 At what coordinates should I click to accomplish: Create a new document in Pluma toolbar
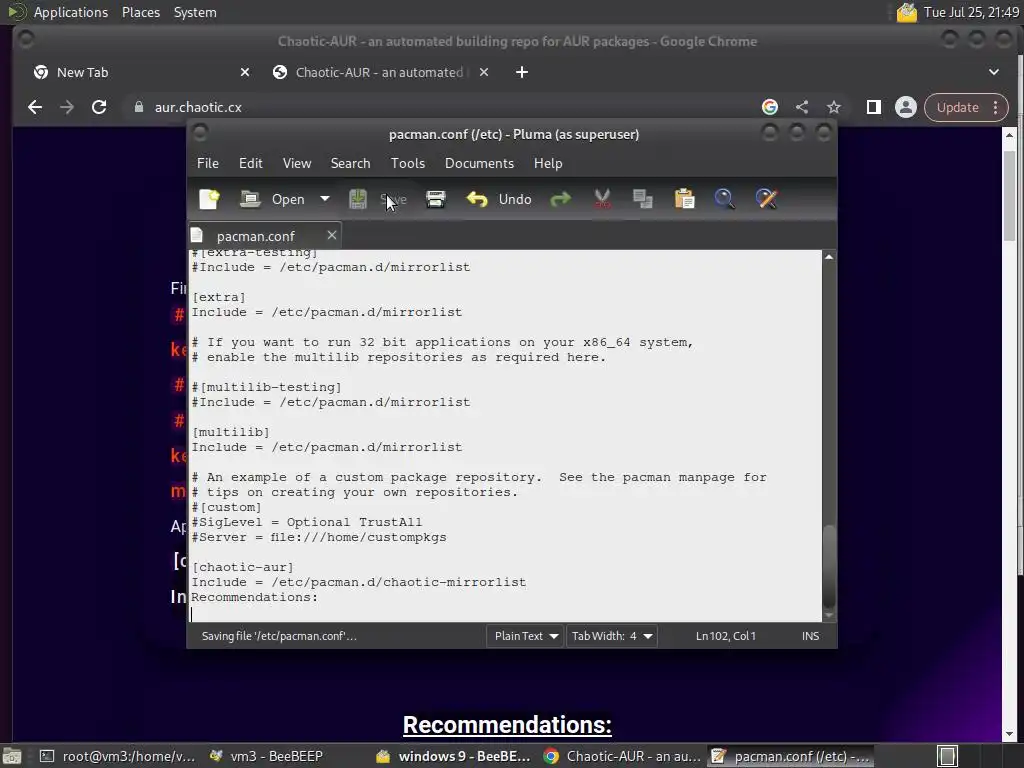(x=209, y=199)
